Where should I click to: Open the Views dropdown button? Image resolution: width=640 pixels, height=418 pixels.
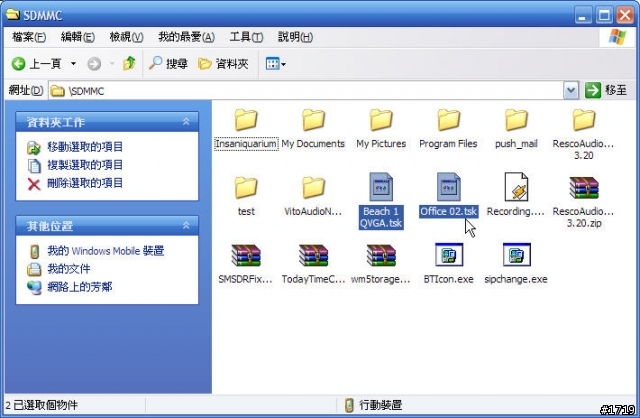point(276,64)
